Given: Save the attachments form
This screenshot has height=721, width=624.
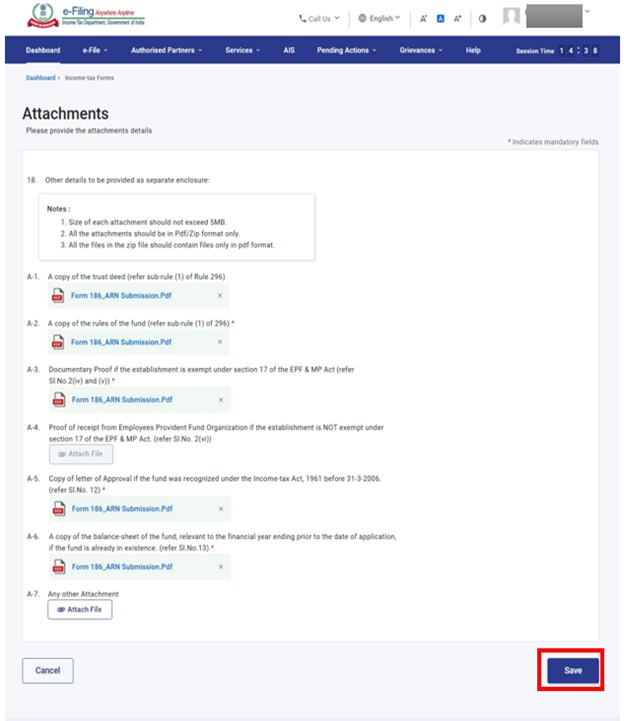Looking at the screenshot, I should point(572,670).
